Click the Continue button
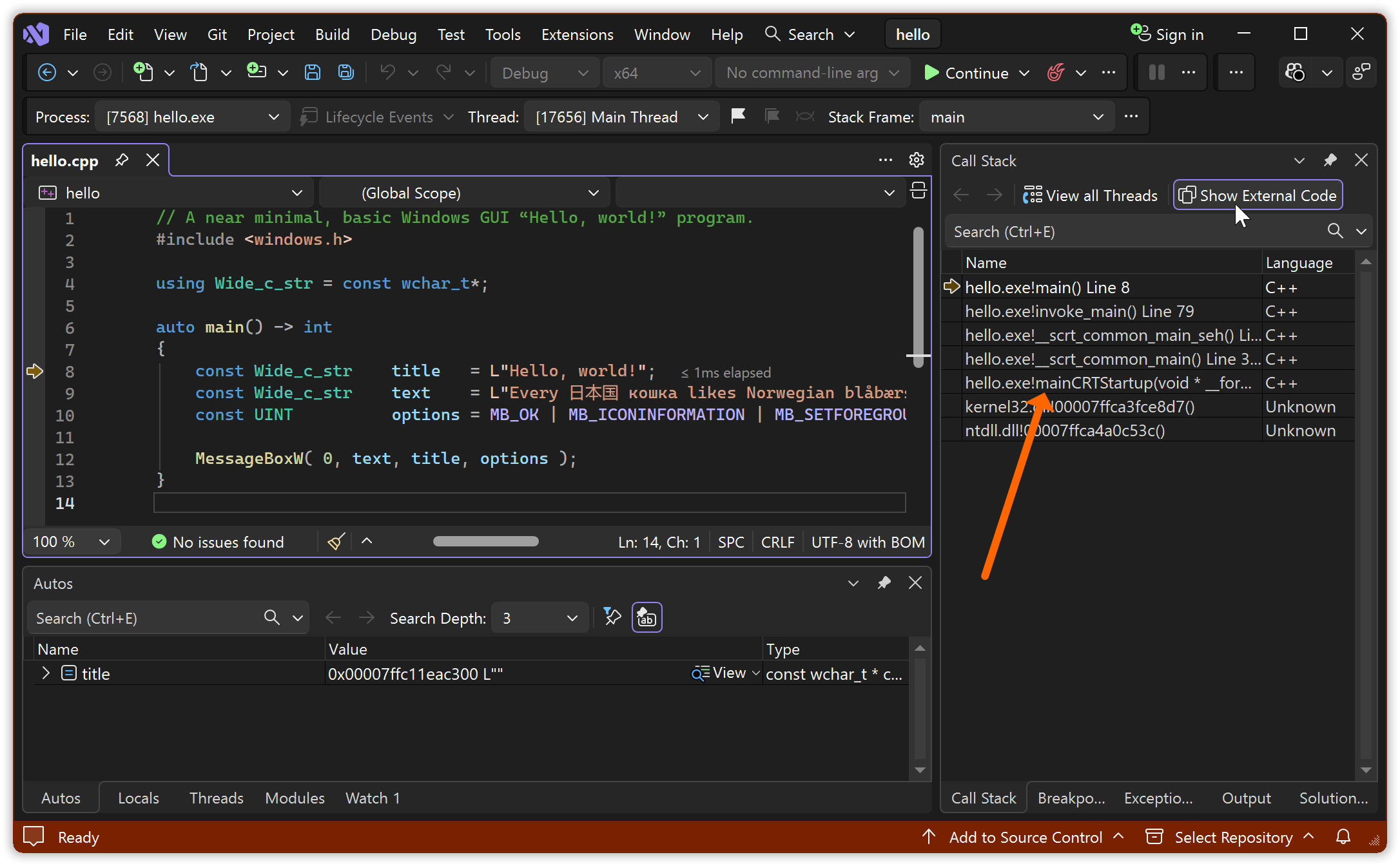 [x=966, y=73]
